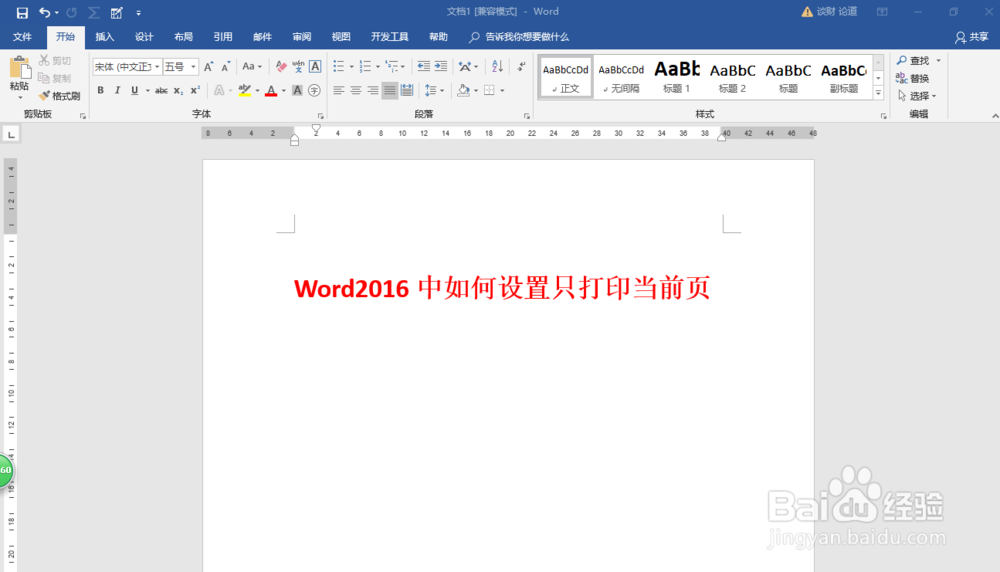Click the Increase Indent icon

(x=441, y=66)
